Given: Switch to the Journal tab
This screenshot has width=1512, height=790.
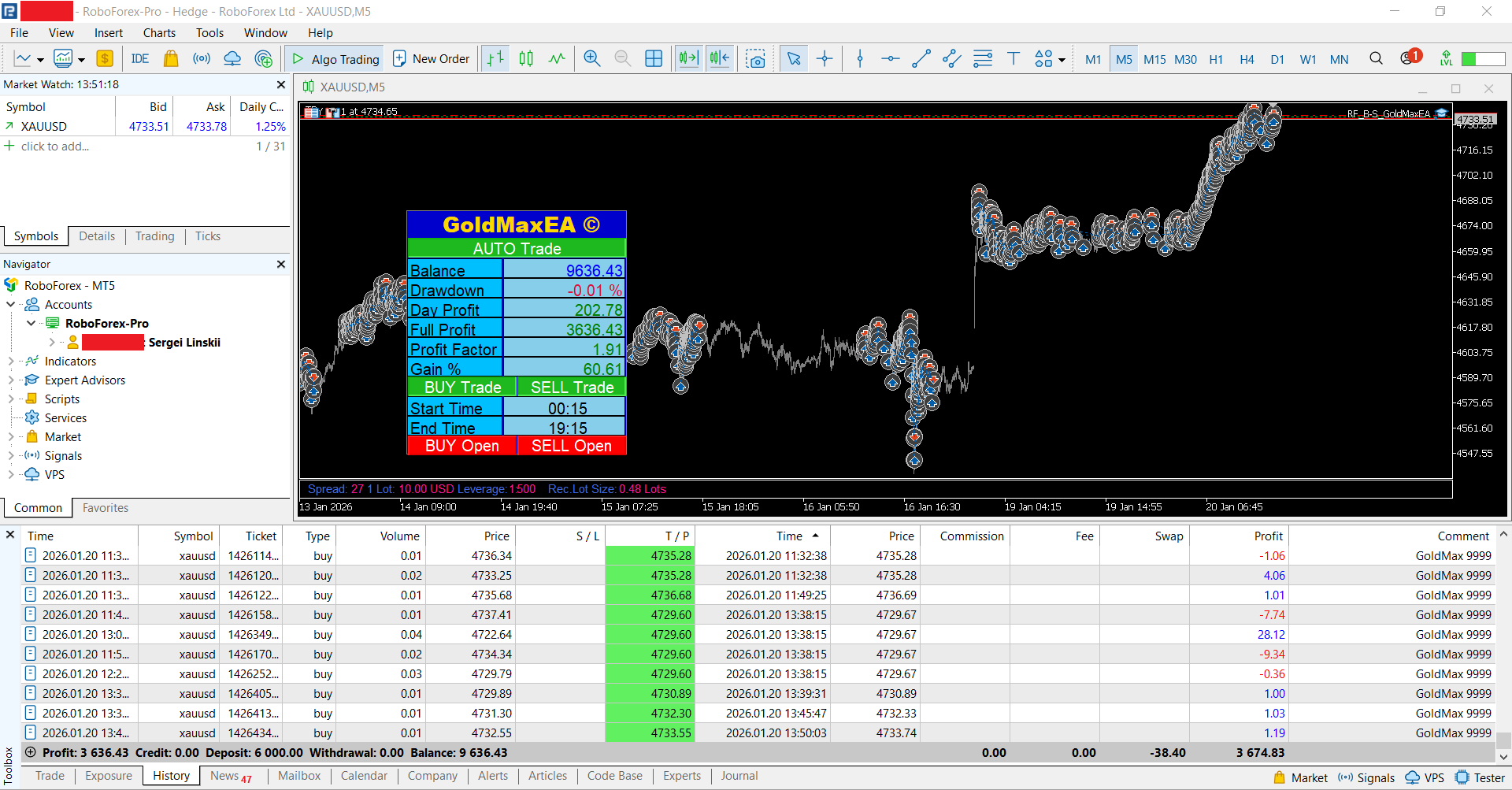Looking at the screenshot, I should point(739,776).
